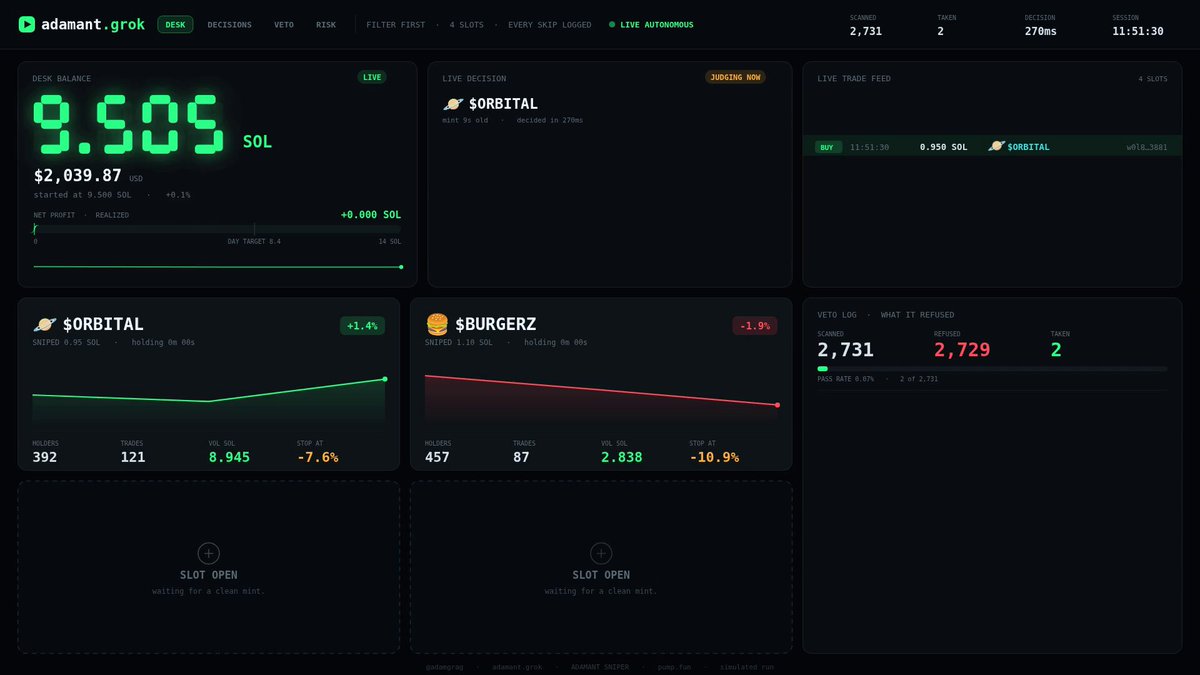Open the DESK tab
This screenshot has width=1200, height=675.
point(175,25)
